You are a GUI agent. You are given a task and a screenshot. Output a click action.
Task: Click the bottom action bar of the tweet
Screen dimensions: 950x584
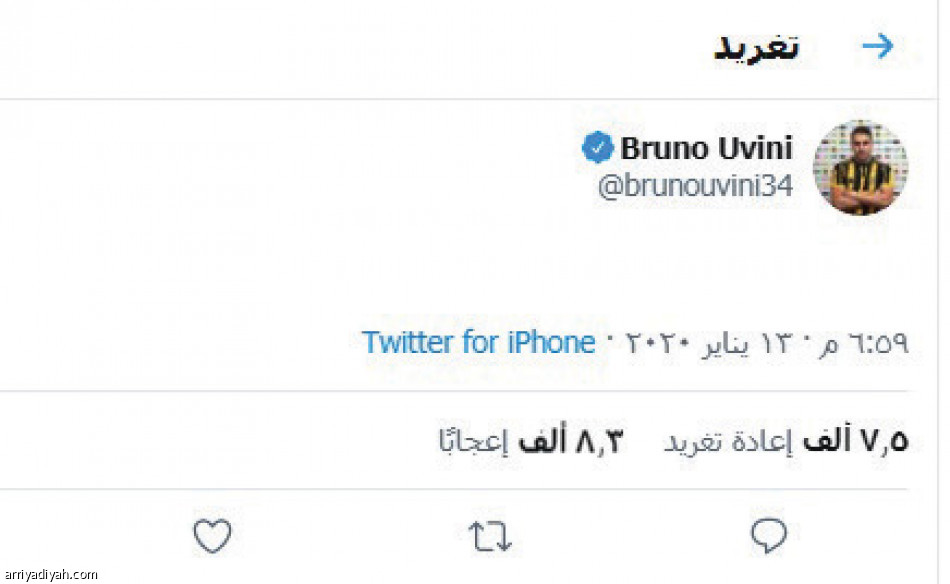pyautogui.click(x=475, y=536)
